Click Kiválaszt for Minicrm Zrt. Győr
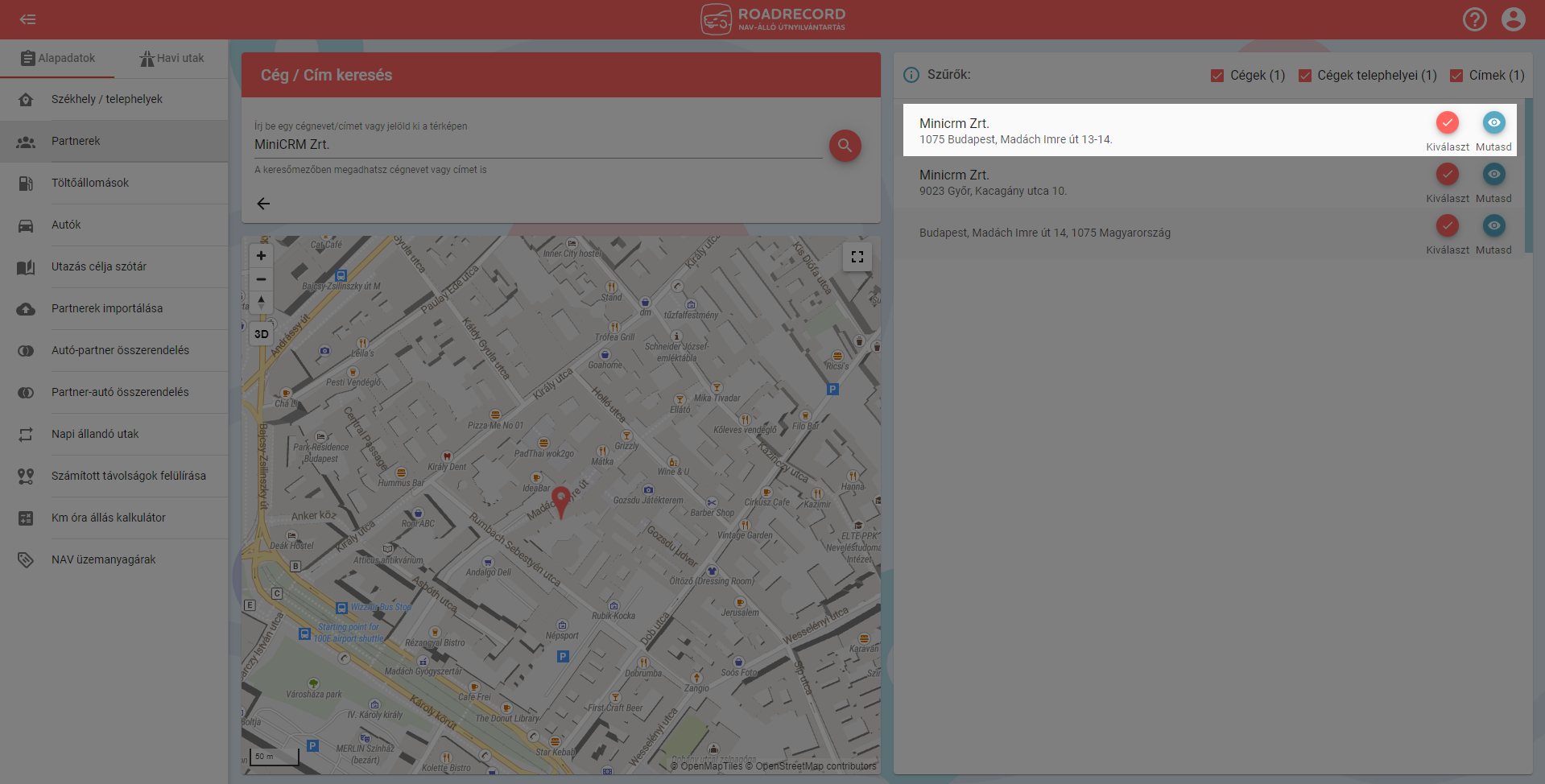The image size is (1545, 784). 1447,174
